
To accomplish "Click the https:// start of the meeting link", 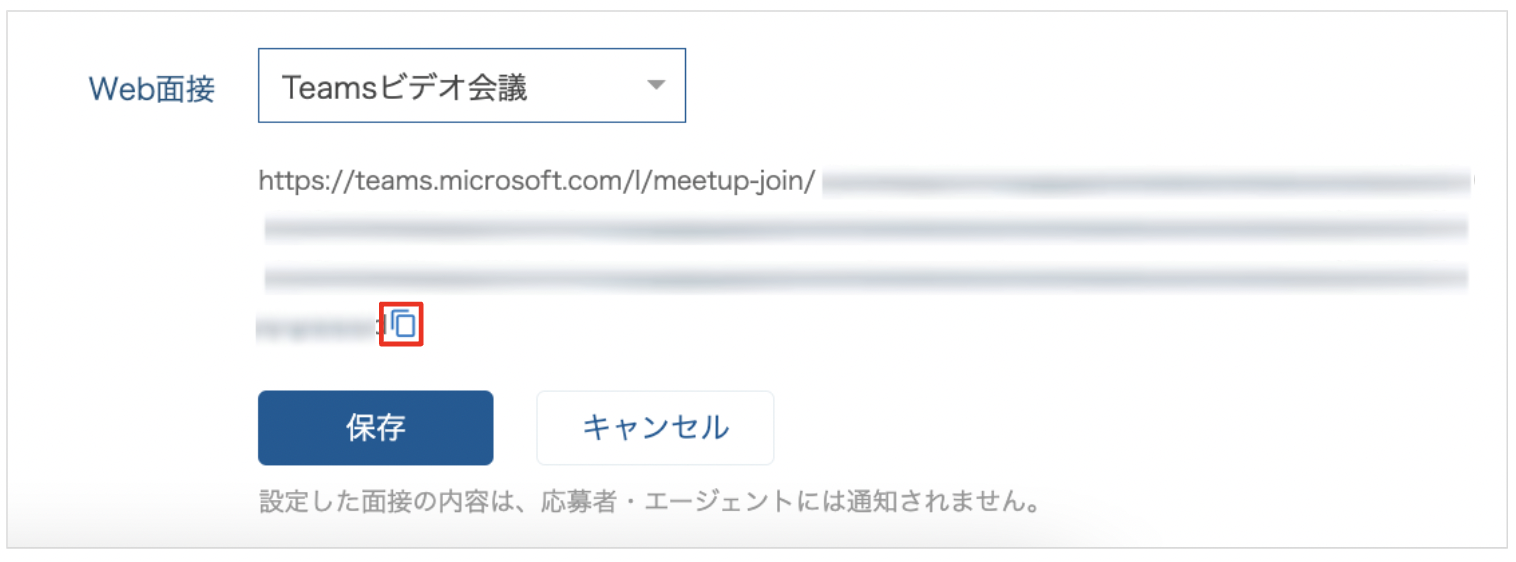I will click(x=292, y=181).
